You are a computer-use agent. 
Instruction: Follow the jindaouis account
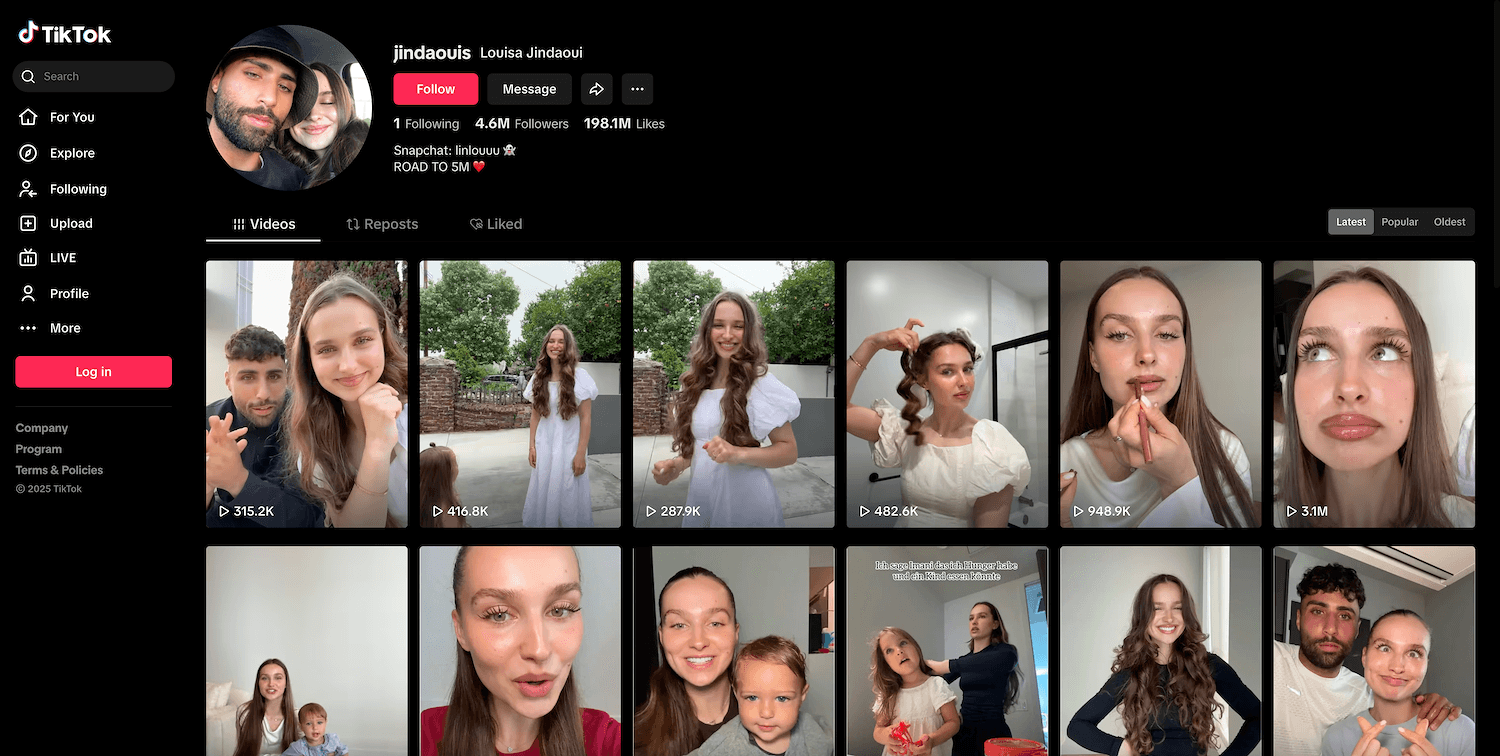[435, 89]
